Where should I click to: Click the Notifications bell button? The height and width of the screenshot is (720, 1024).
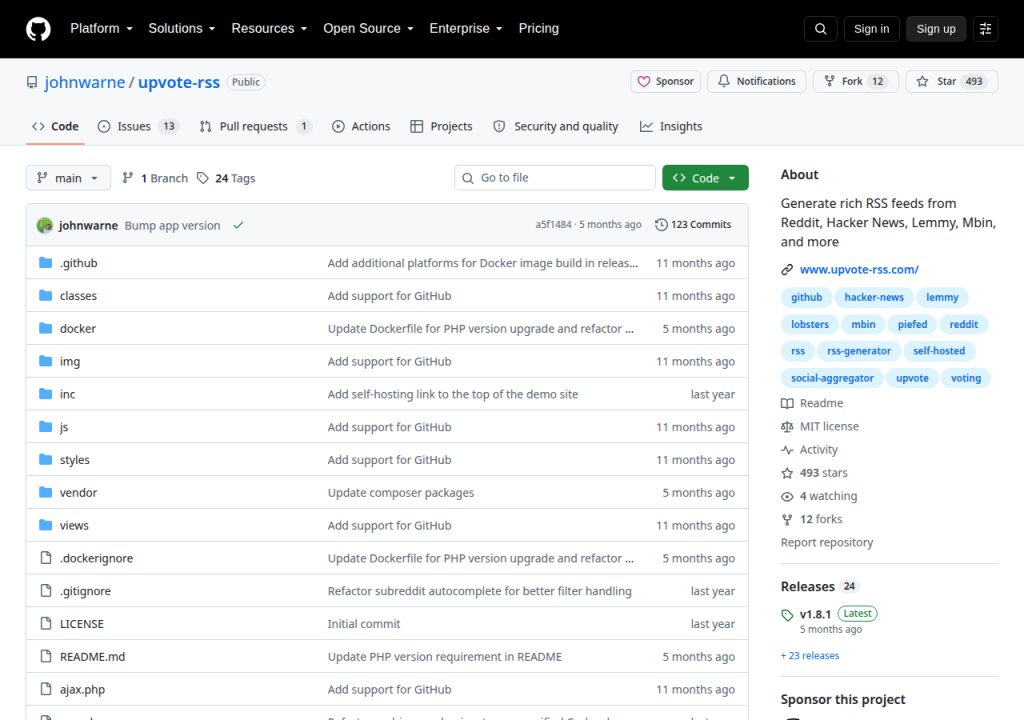(756, 82)
